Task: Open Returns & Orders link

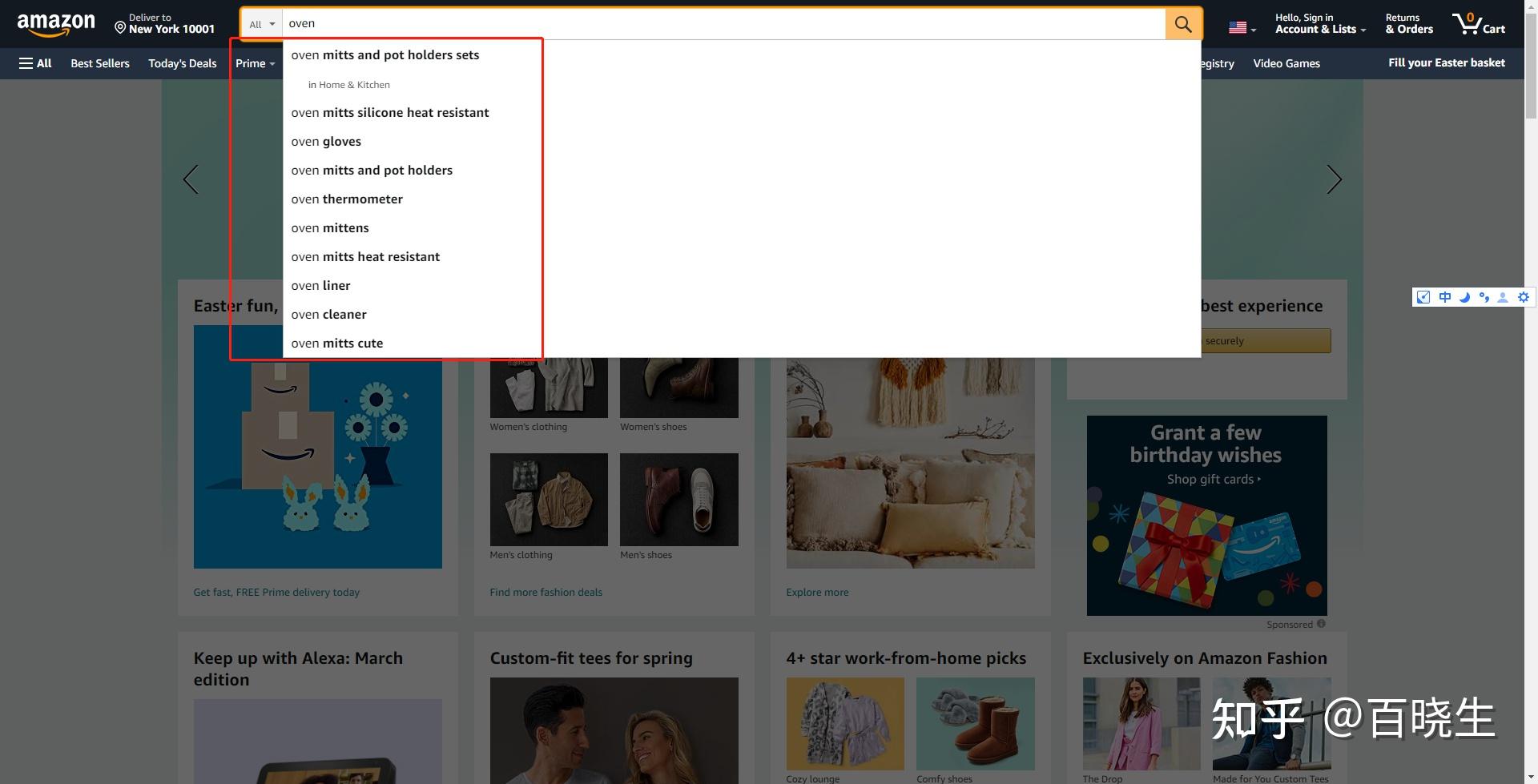Action: pyautogui.click(x=1409, y=23)
